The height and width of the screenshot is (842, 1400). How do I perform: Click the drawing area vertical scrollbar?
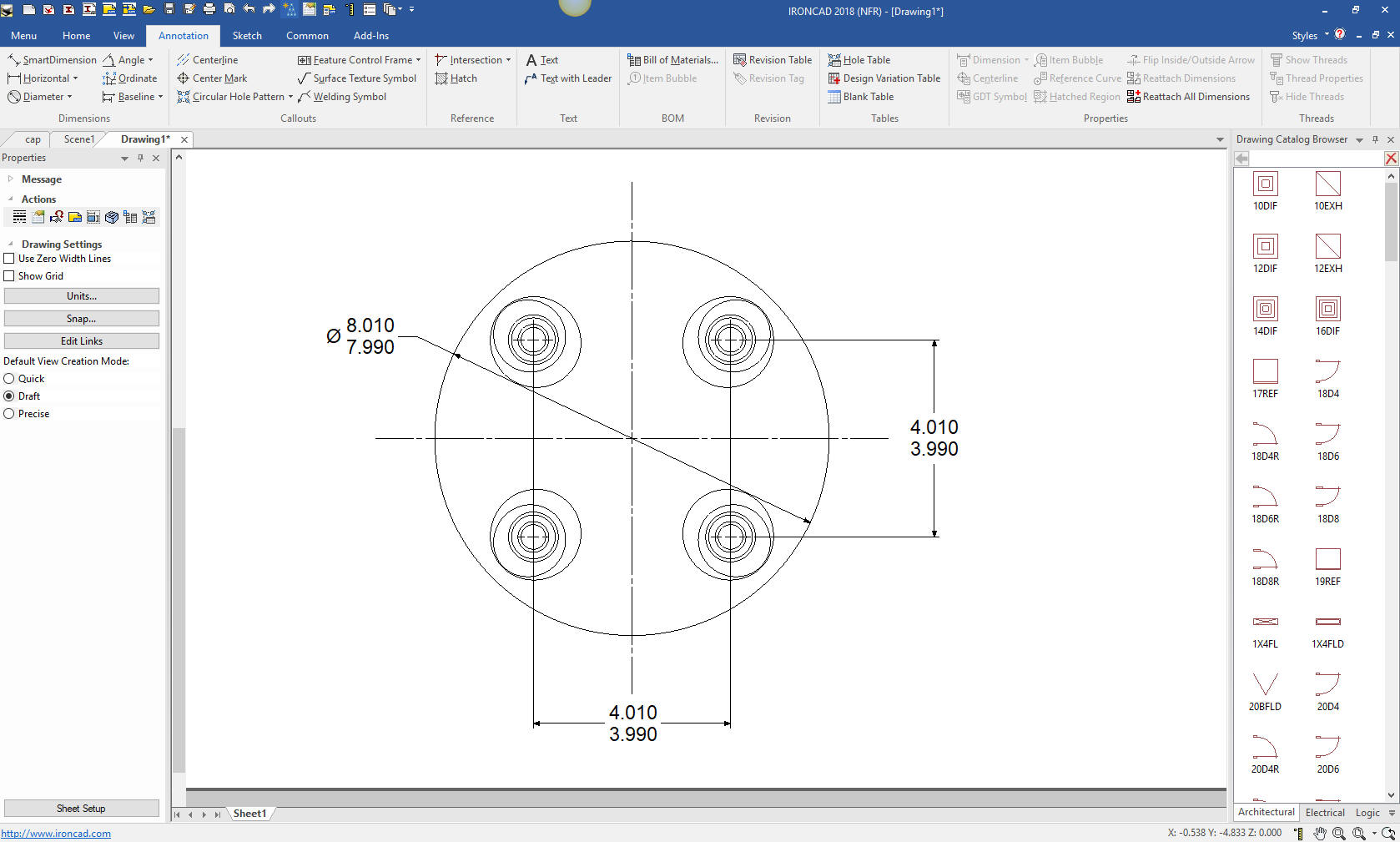coord(179,600)
